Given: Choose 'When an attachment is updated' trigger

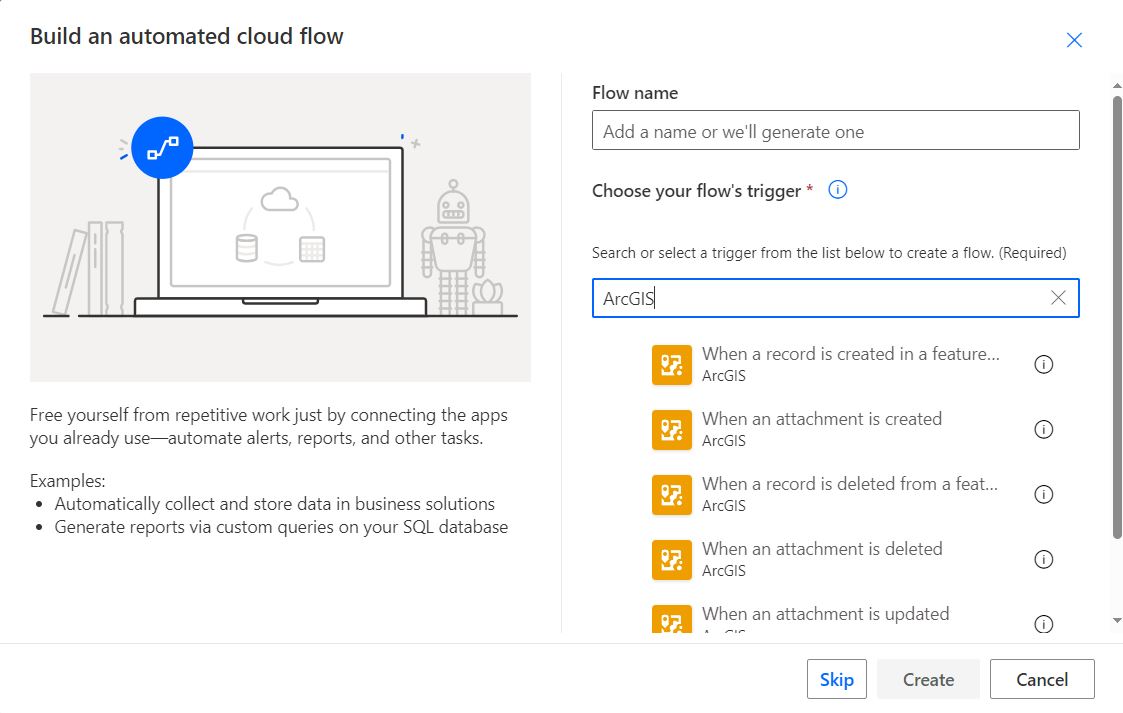Looking at the screenshot, I should click(825, 614).
